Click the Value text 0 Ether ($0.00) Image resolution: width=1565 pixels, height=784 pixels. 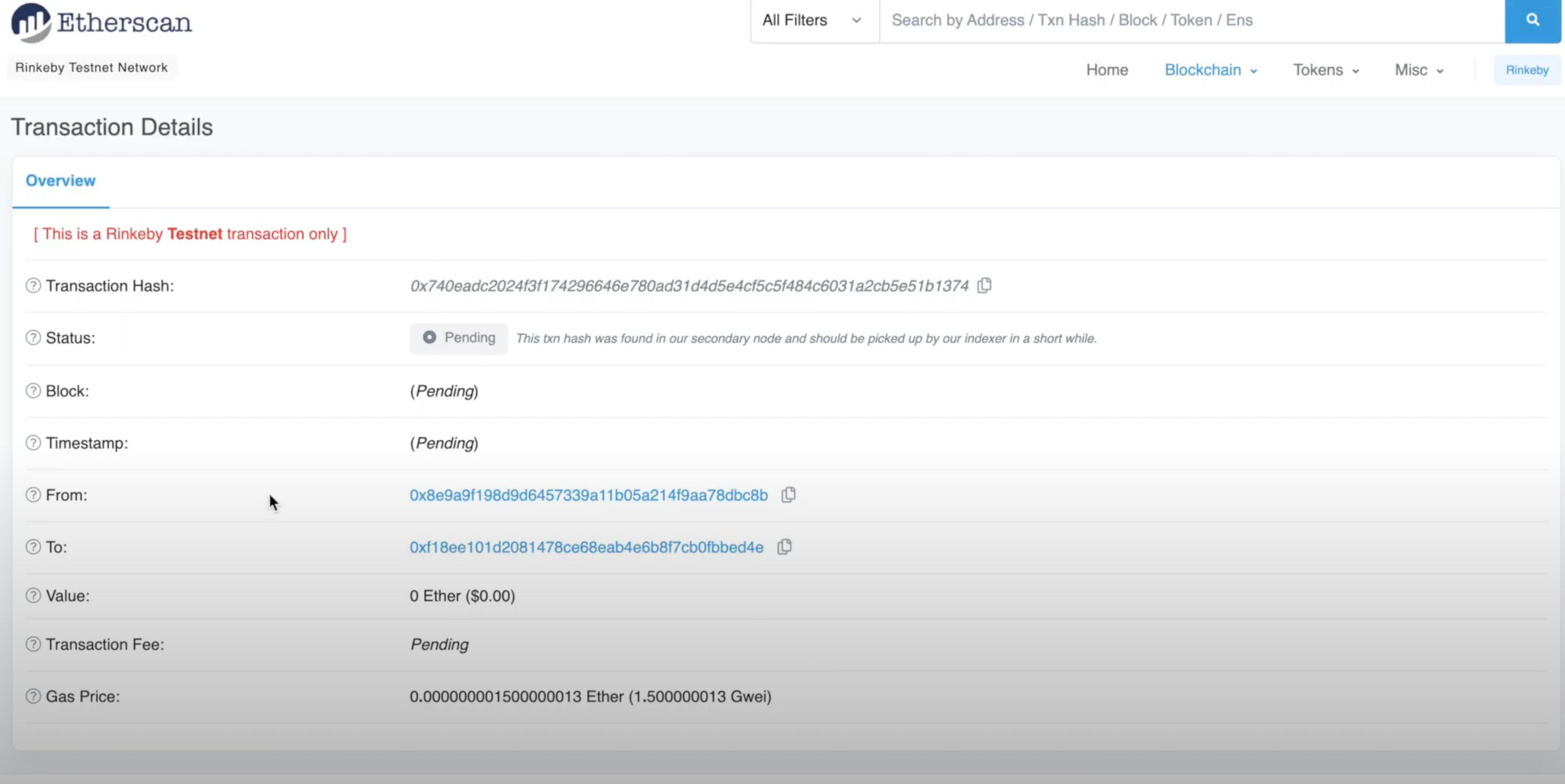pos(462,596)
